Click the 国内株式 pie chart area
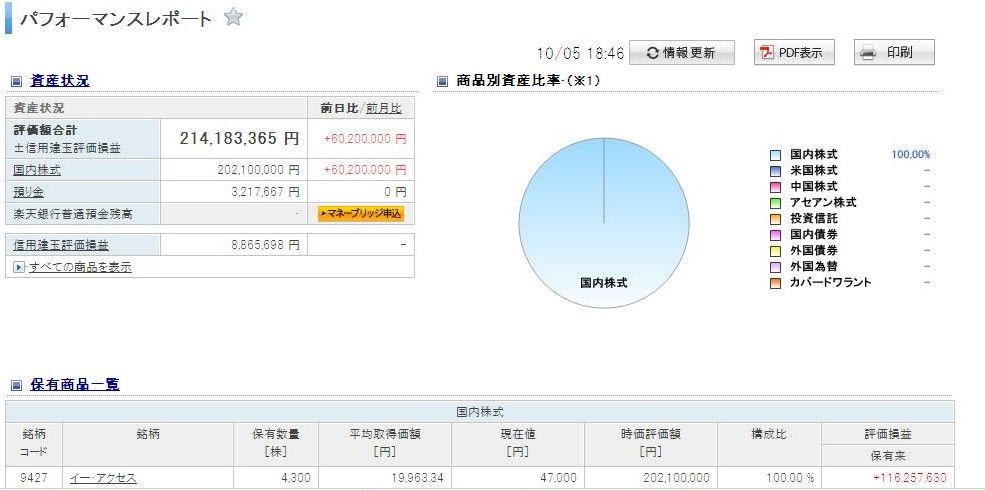The width and height of the screenshot is (985, 491). 603,230
